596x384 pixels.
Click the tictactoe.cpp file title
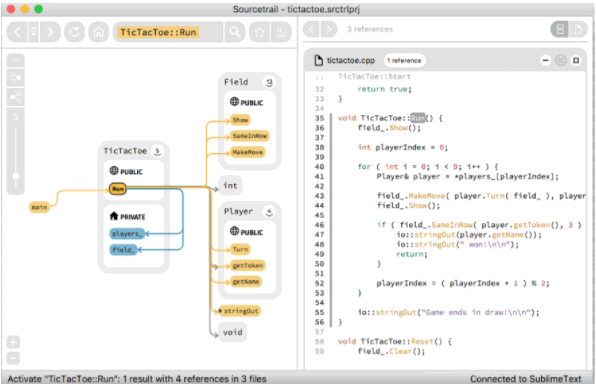tap(350, 60)
